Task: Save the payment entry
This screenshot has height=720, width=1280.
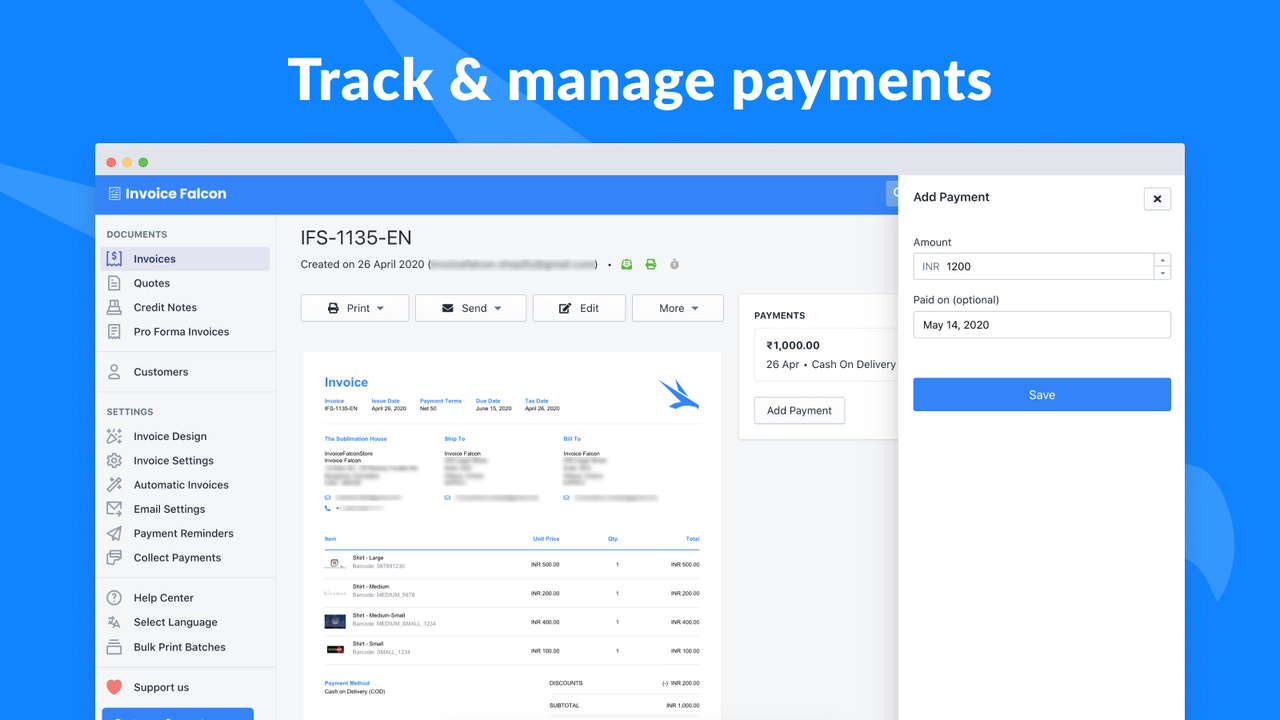Action: (1041, 394)
